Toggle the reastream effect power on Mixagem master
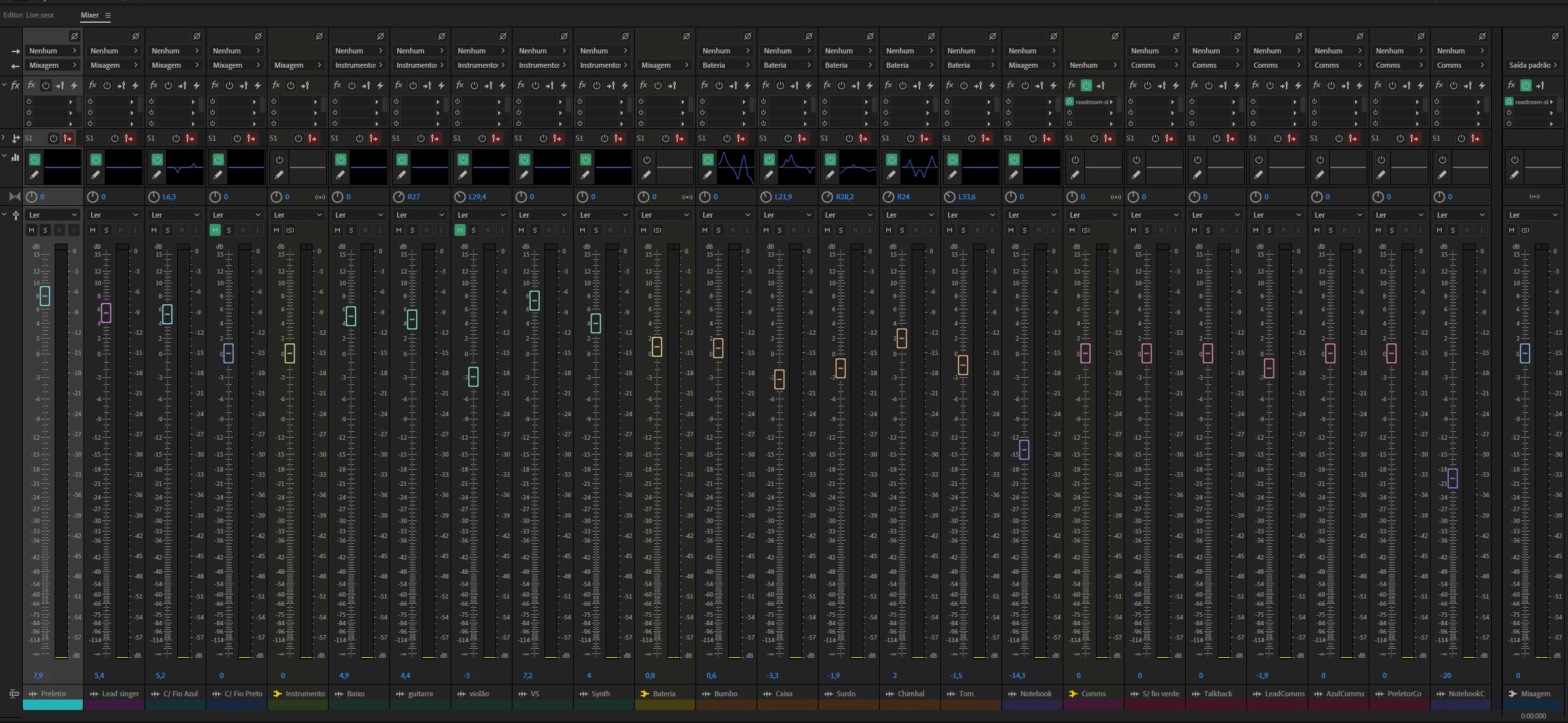Image resolution: width=1568 pixels, height=723 pixels. click(1509, 102)
